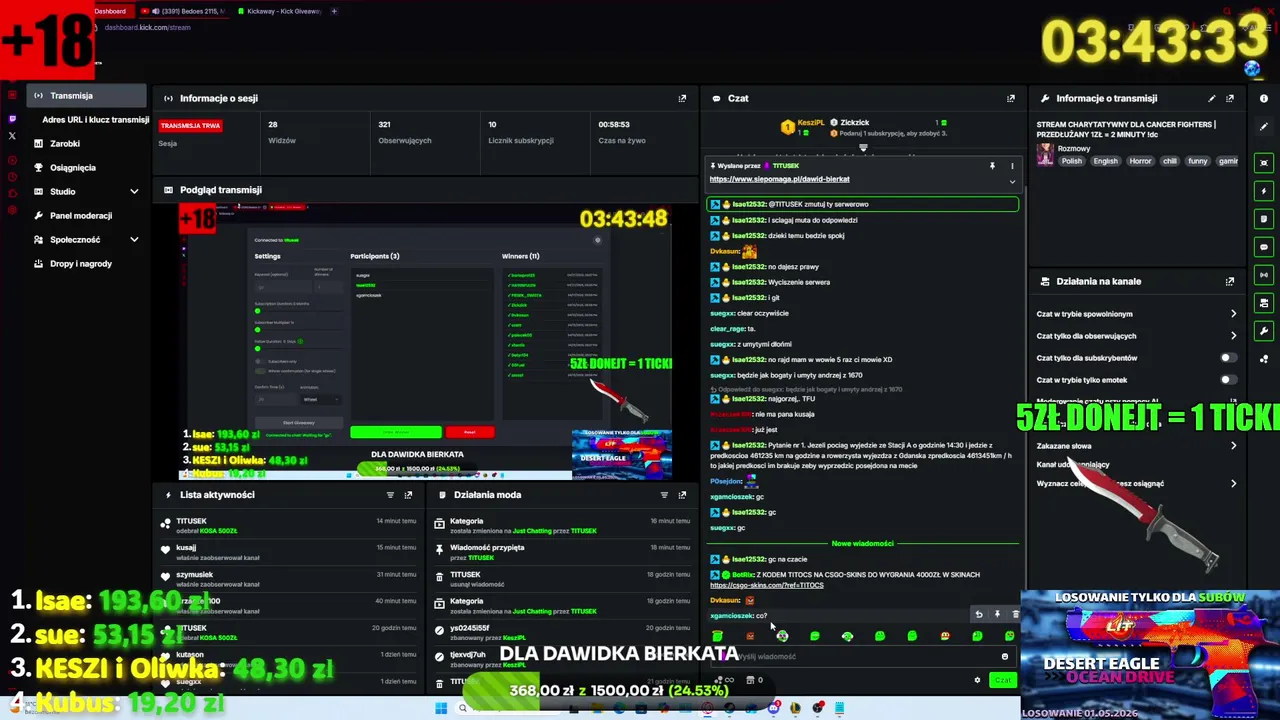The height and width of the screenshot is (720, 1280).
Task: Click the Rozmowy category thumbnail
Action: [x=1045, y=154]
